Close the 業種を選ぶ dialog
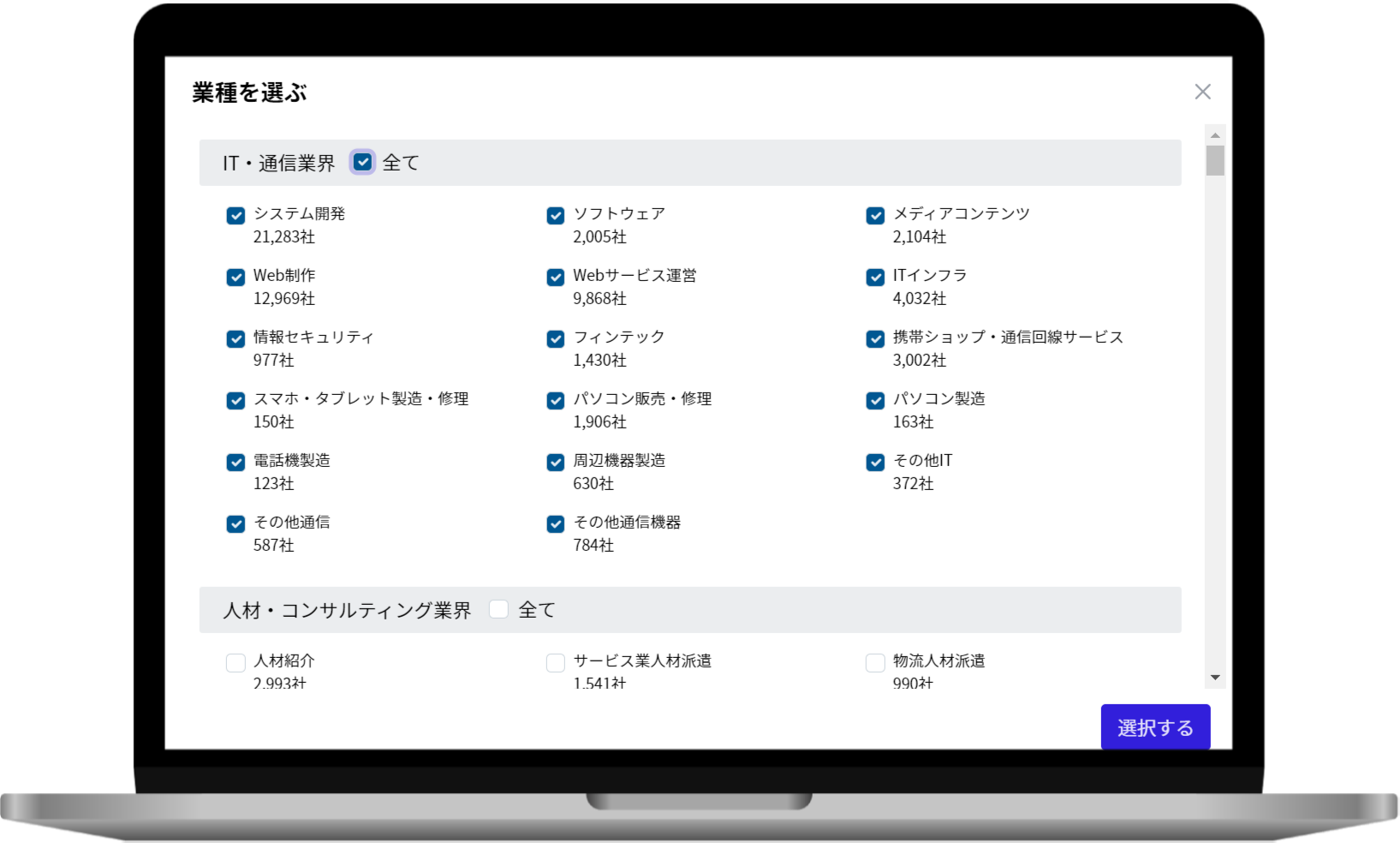1400x843 pixels. pyautogui.click(x=1202, y=92)
